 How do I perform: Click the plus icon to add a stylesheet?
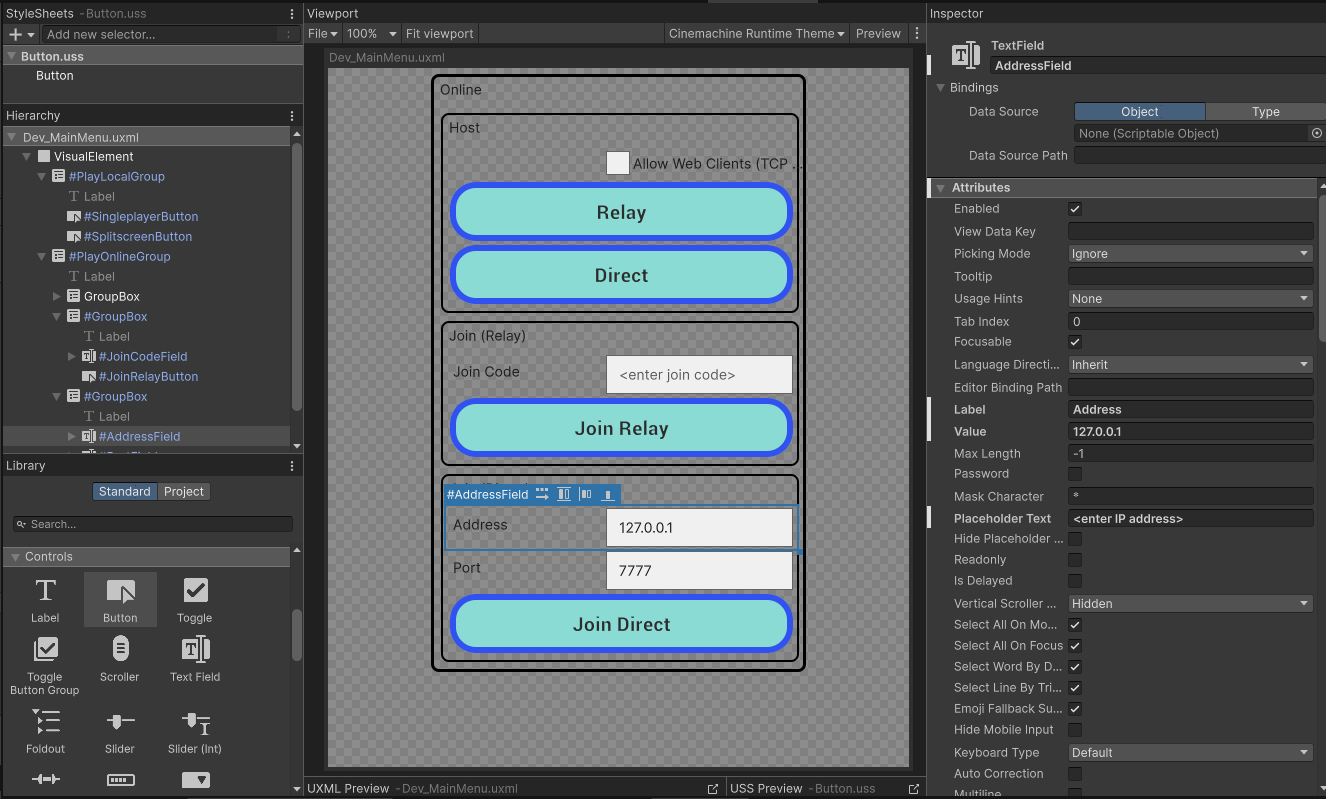(15, 34)
